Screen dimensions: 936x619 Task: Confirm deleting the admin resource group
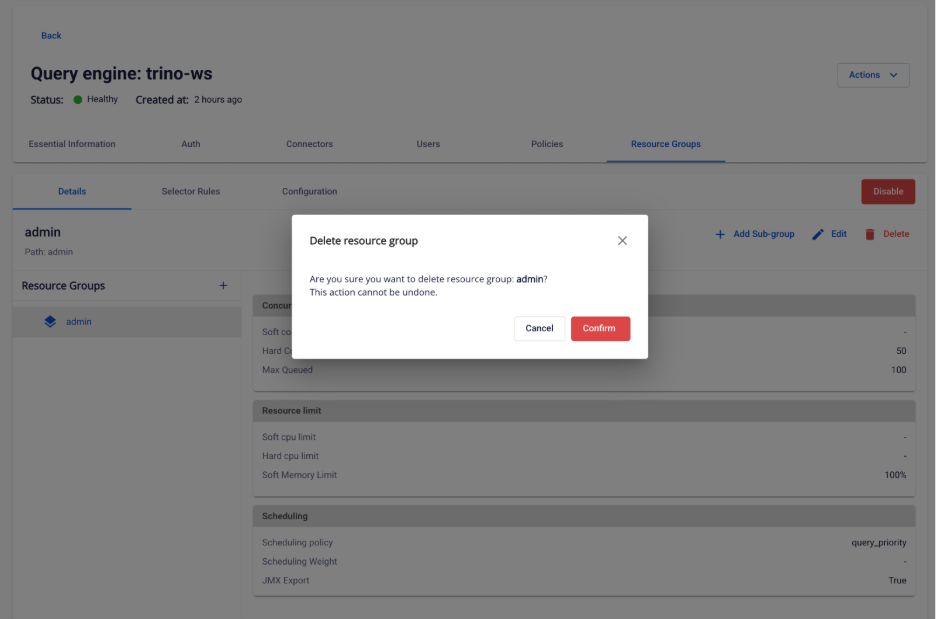coord(600,328)
